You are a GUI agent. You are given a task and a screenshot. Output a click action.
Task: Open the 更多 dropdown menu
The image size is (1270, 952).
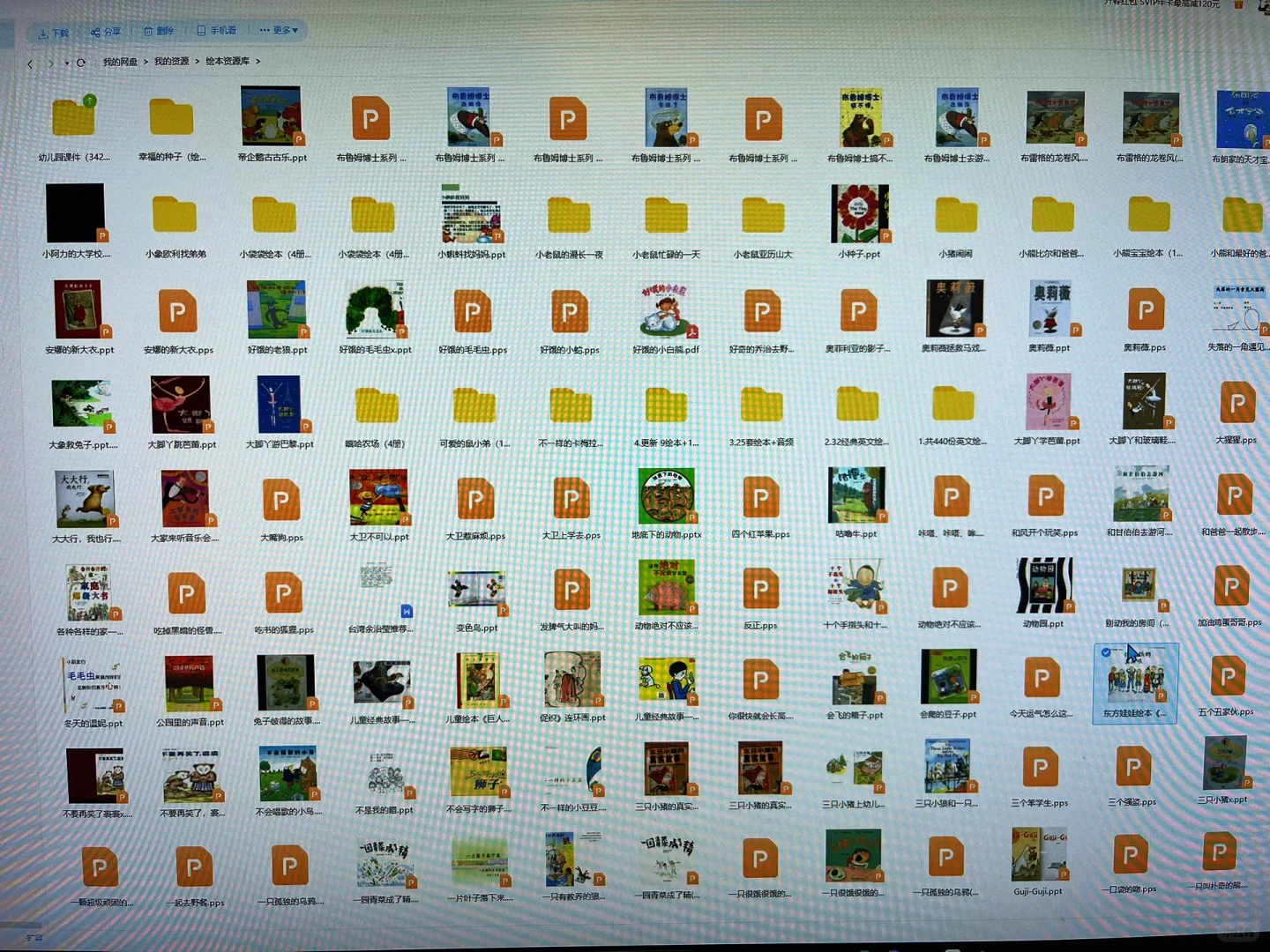coord(280,30)
